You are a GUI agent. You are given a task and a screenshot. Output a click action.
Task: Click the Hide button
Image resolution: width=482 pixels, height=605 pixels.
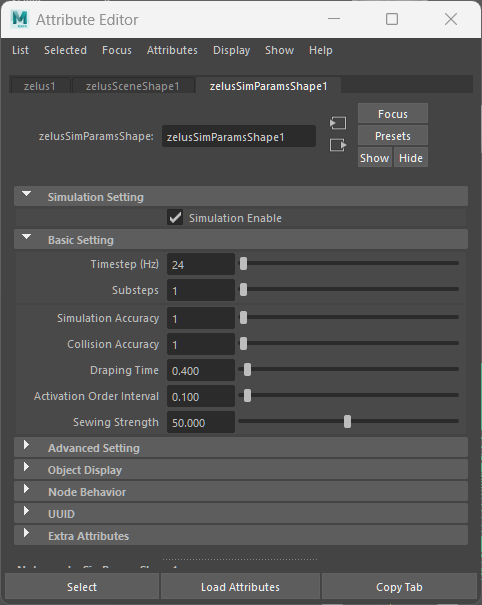[411, 158]
